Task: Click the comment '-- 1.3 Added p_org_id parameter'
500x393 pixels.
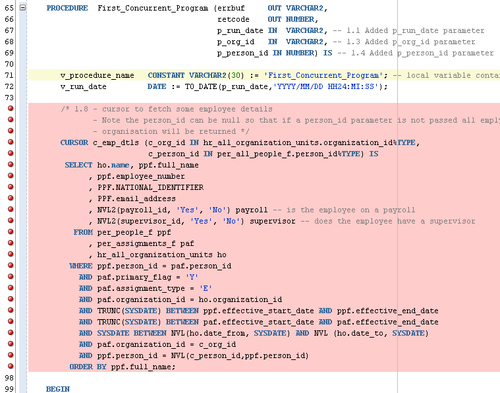Action: [x=404, y=42]
